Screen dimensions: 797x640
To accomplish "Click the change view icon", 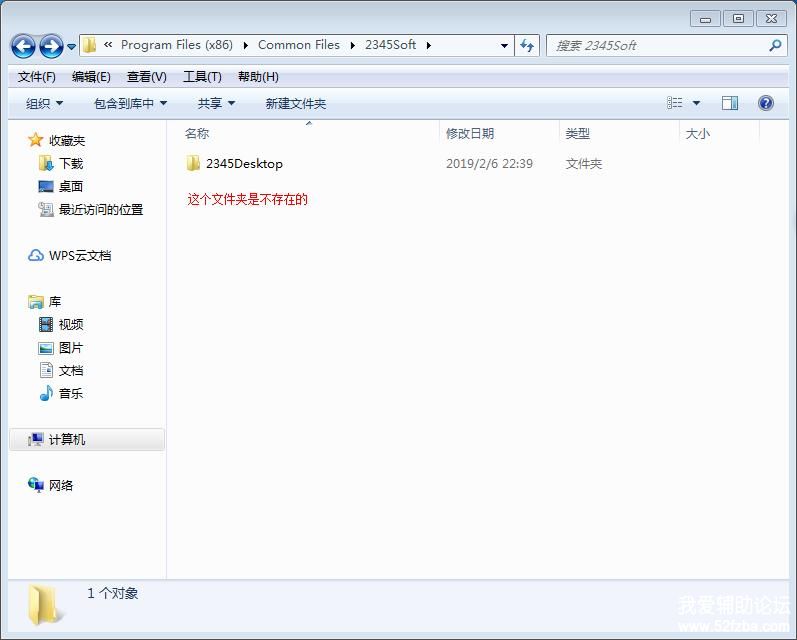I will (x=675, y=103).
